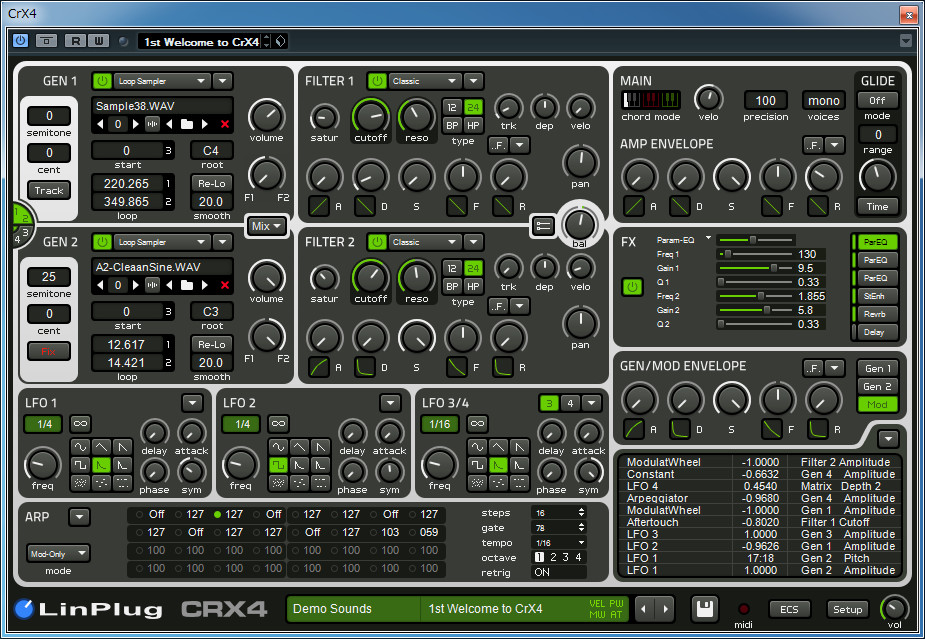Click LFO 1 sync infinity icon

80,424
